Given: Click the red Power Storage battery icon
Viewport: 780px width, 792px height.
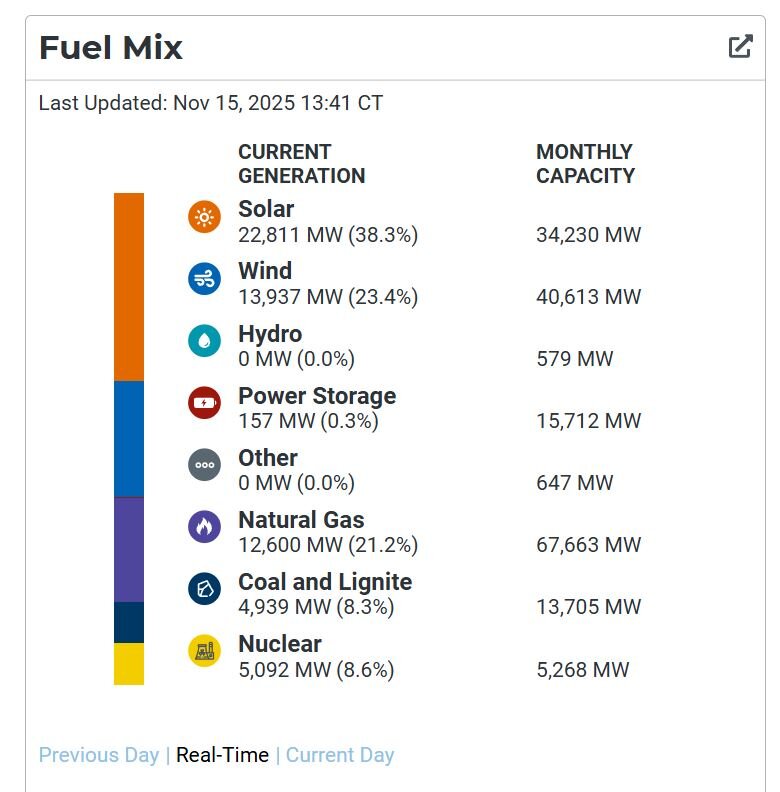Looking at the screenshot, I should (204, 403).
